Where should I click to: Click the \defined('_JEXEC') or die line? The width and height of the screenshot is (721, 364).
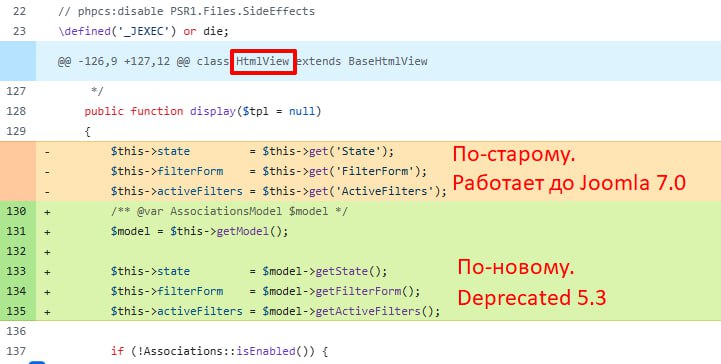[x=143, y=31]
